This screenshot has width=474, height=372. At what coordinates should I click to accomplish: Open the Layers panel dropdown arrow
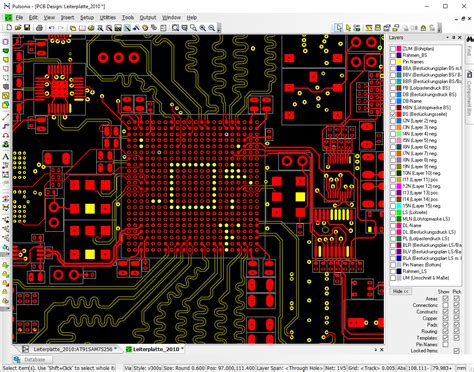point(447,38)
